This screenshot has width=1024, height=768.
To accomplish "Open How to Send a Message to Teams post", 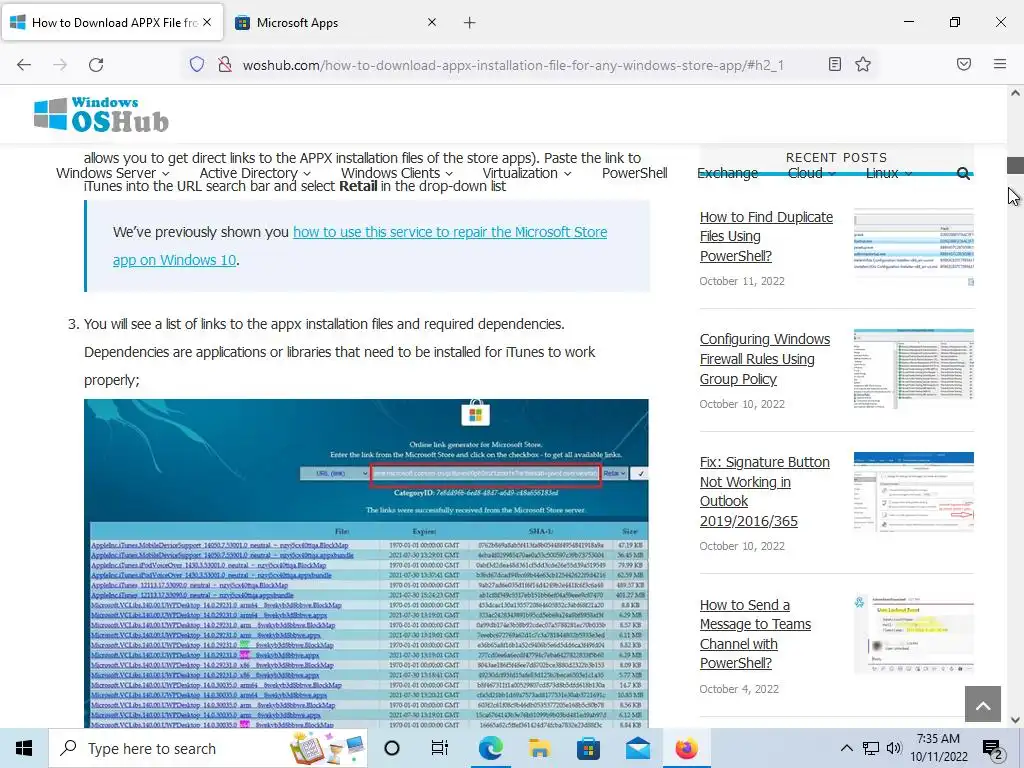I will point(755,634).
